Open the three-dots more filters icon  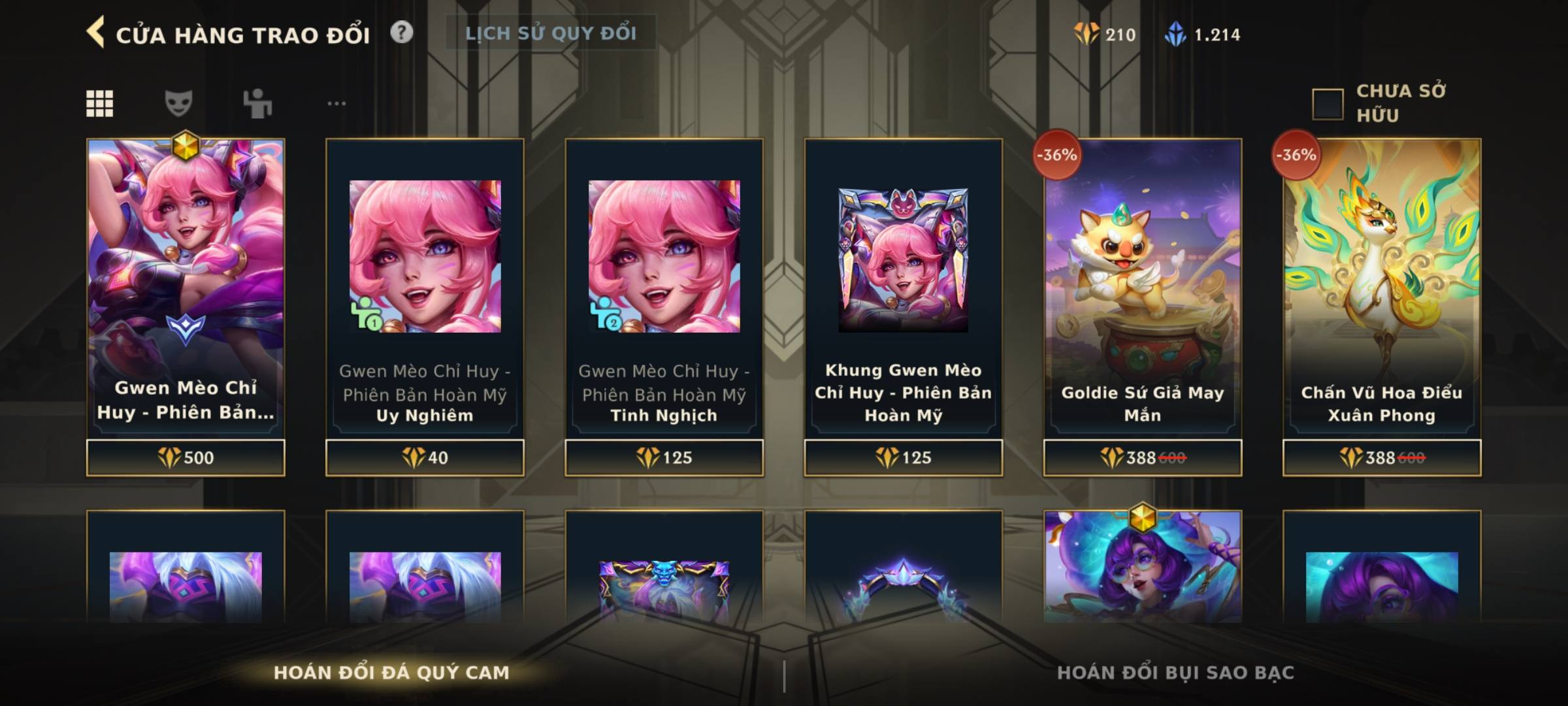pos(336,103)
